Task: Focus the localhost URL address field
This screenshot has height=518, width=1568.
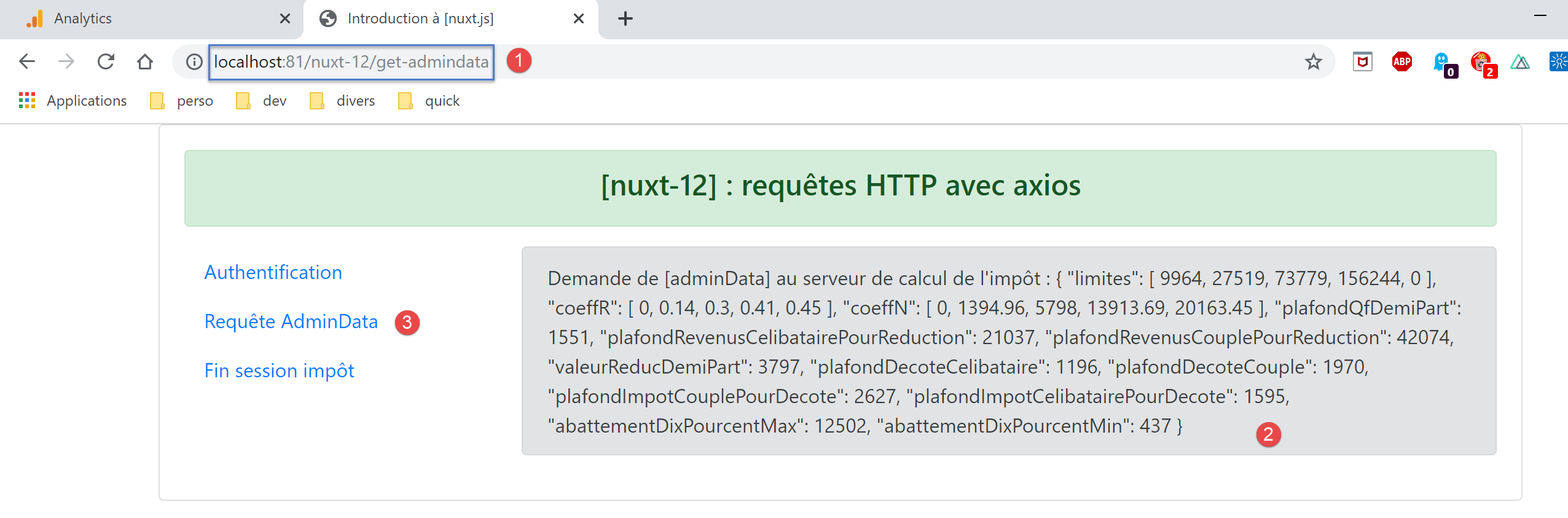Action: point(351,61)
